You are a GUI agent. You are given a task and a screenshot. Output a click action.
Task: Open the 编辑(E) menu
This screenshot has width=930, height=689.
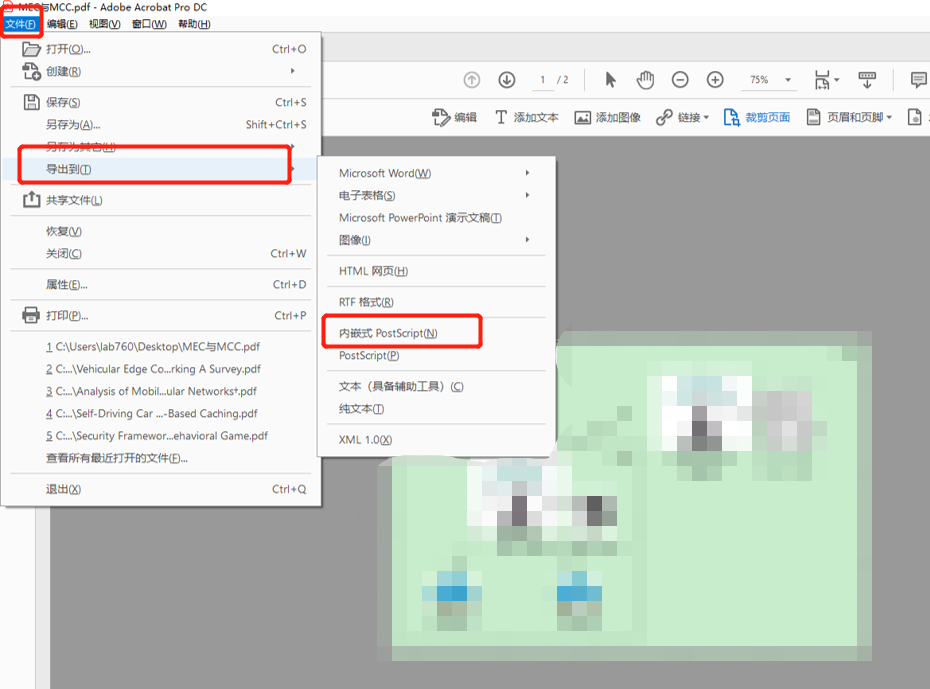pos(62,24)
